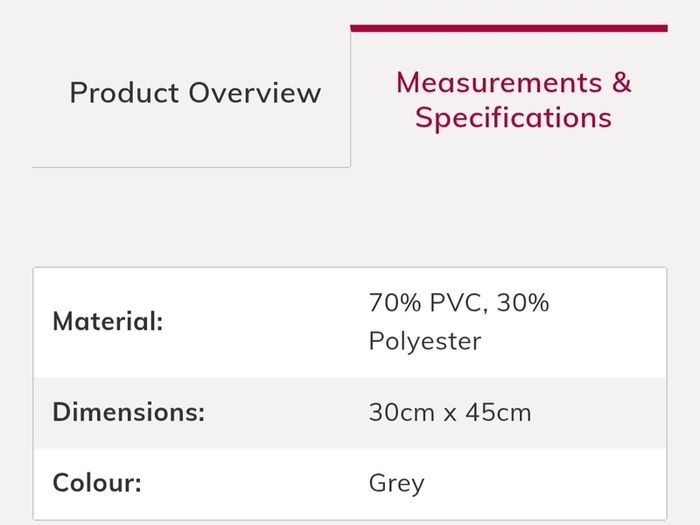The height and width of the screenshot is (525, 700).
Task: Click the Colour: label
Action: point(97,483)
